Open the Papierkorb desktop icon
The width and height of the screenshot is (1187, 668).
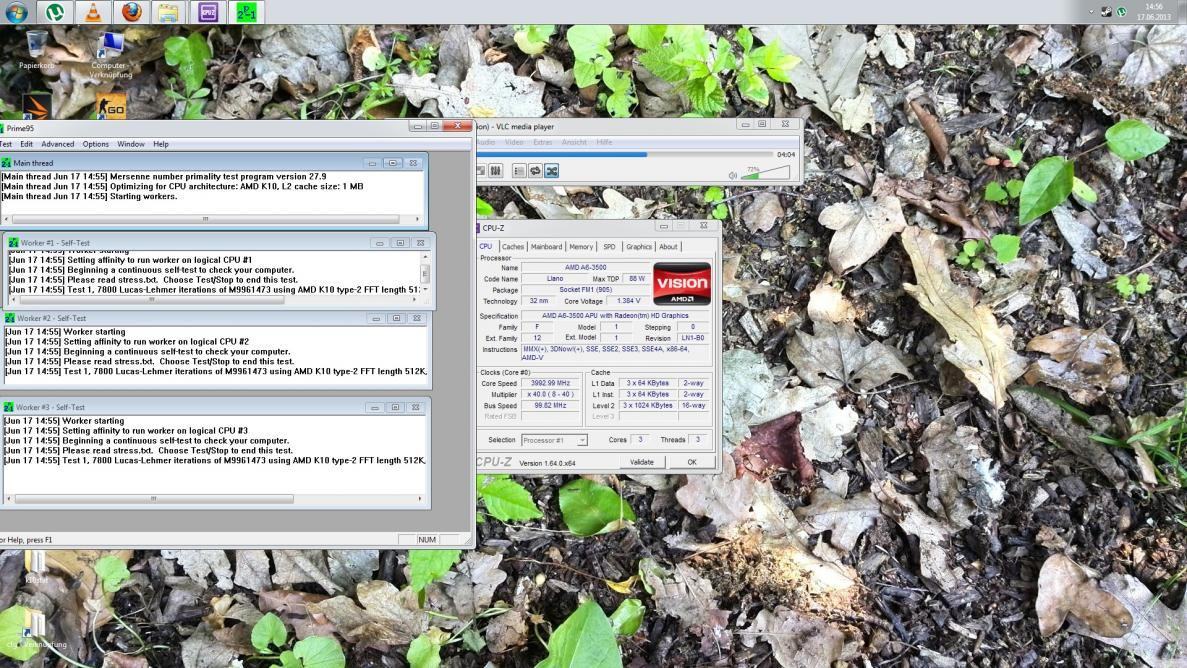(x=36, y=50)
